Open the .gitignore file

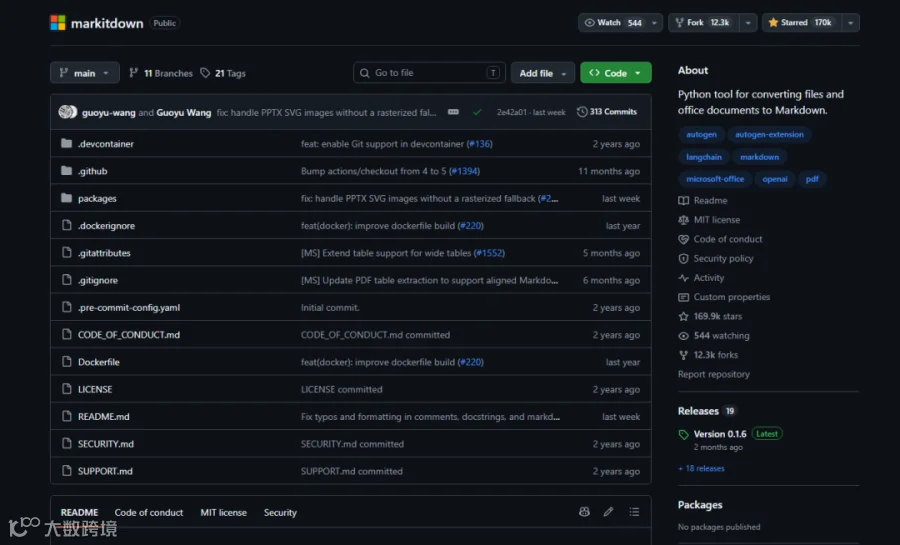(98, 280)
